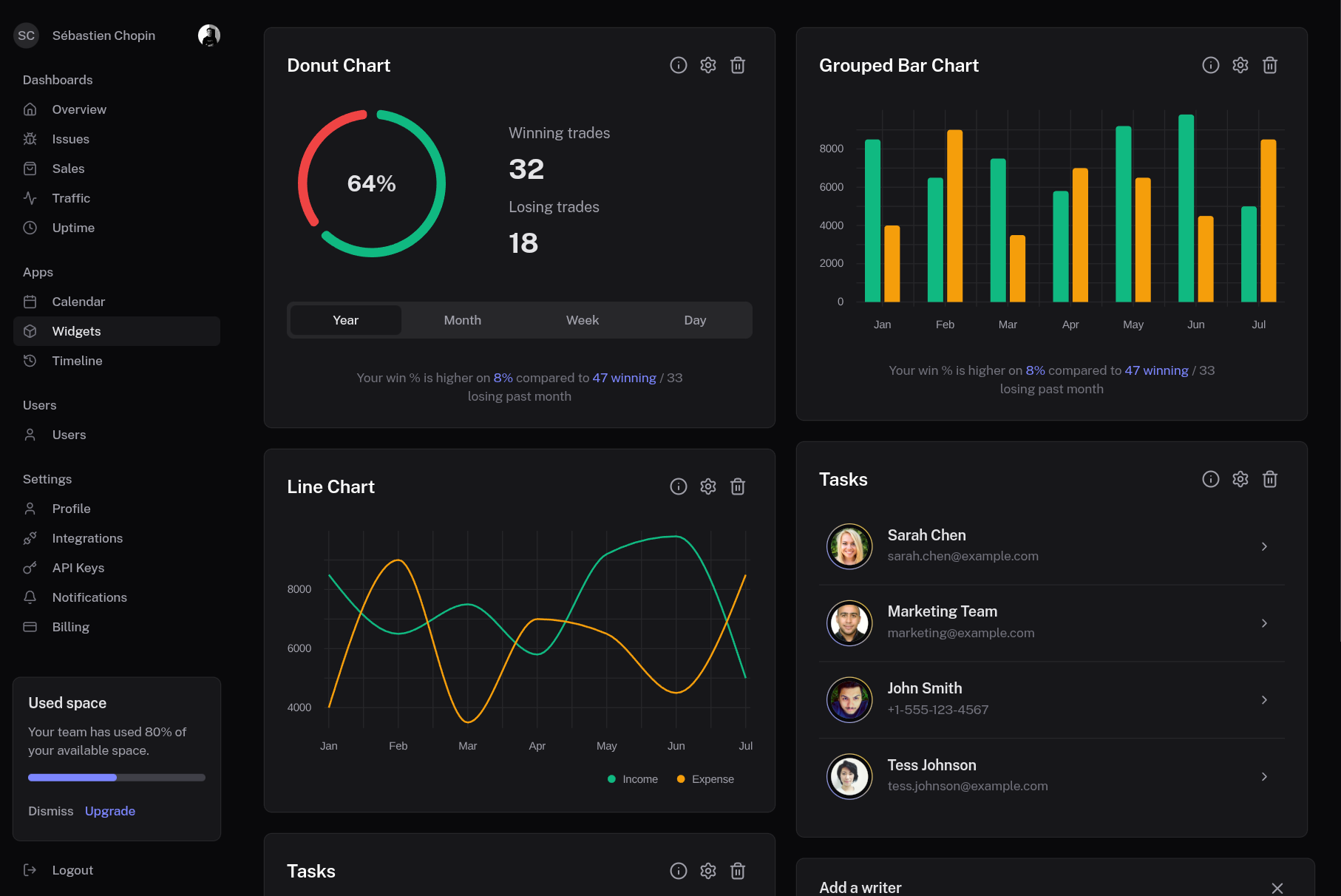The height and width of the screenshot is (896, 1341).
Task: Show info for the Line Chart
Action: (x=678, y=486)
